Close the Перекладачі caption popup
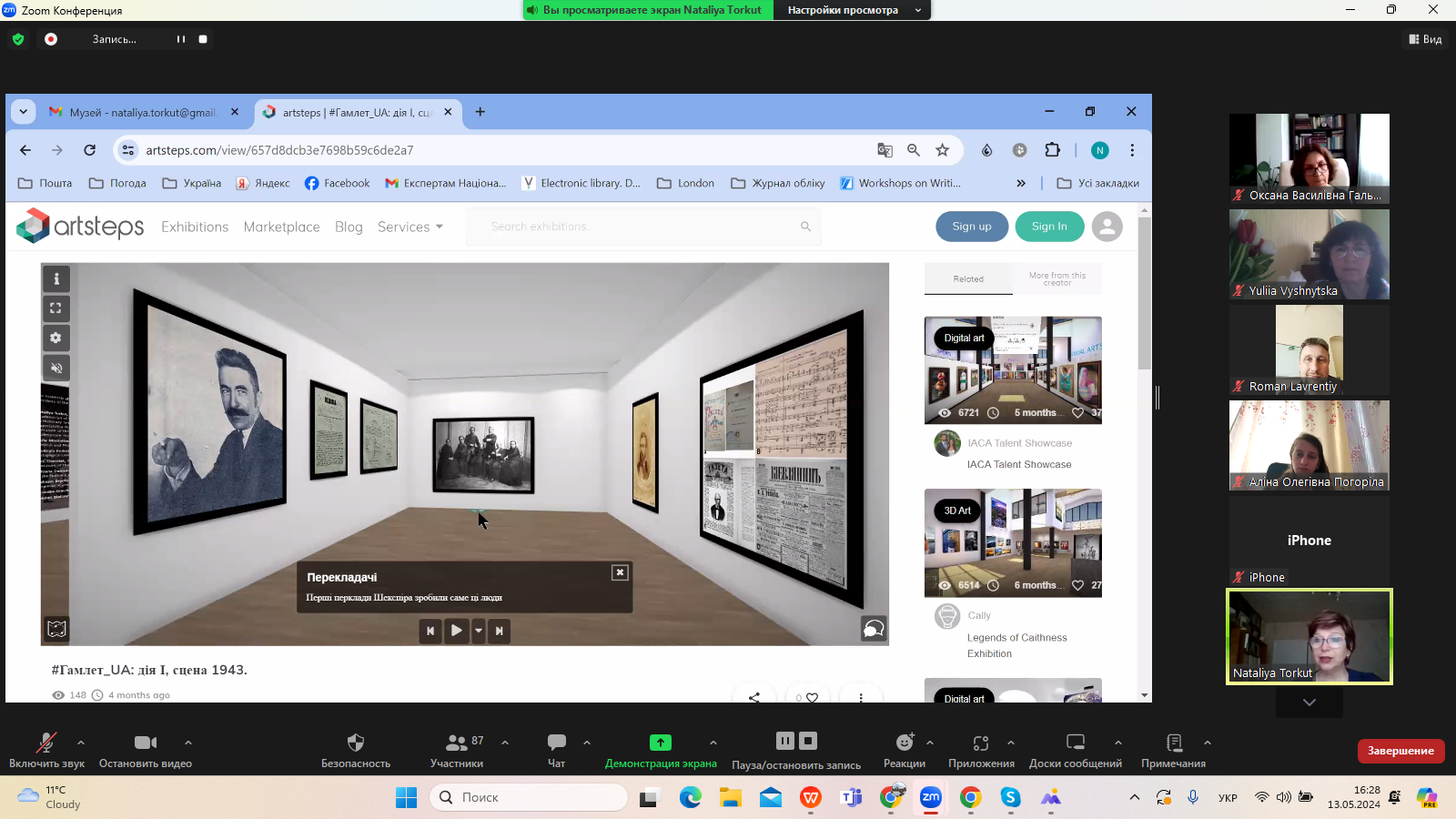The height and width of the screenshot is (819, 1456). [620, 572]
